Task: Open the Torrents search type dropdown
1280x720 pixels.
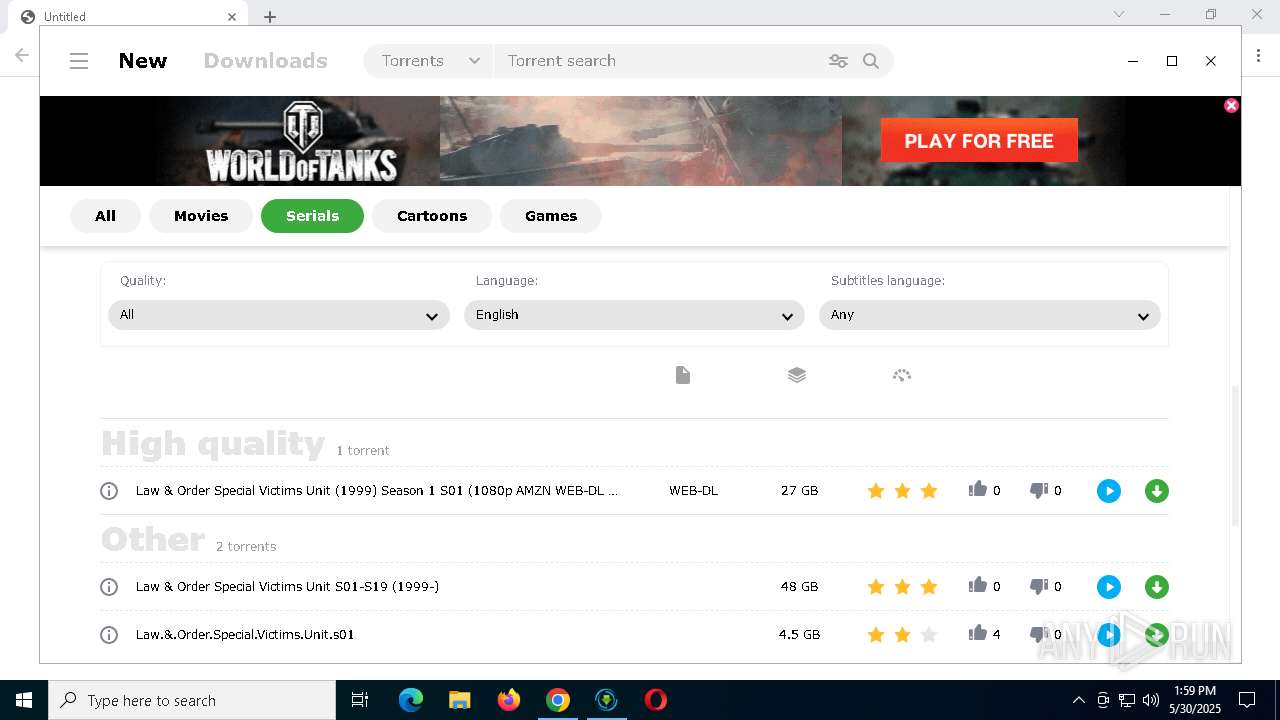Action: click(x=430, y=61)
